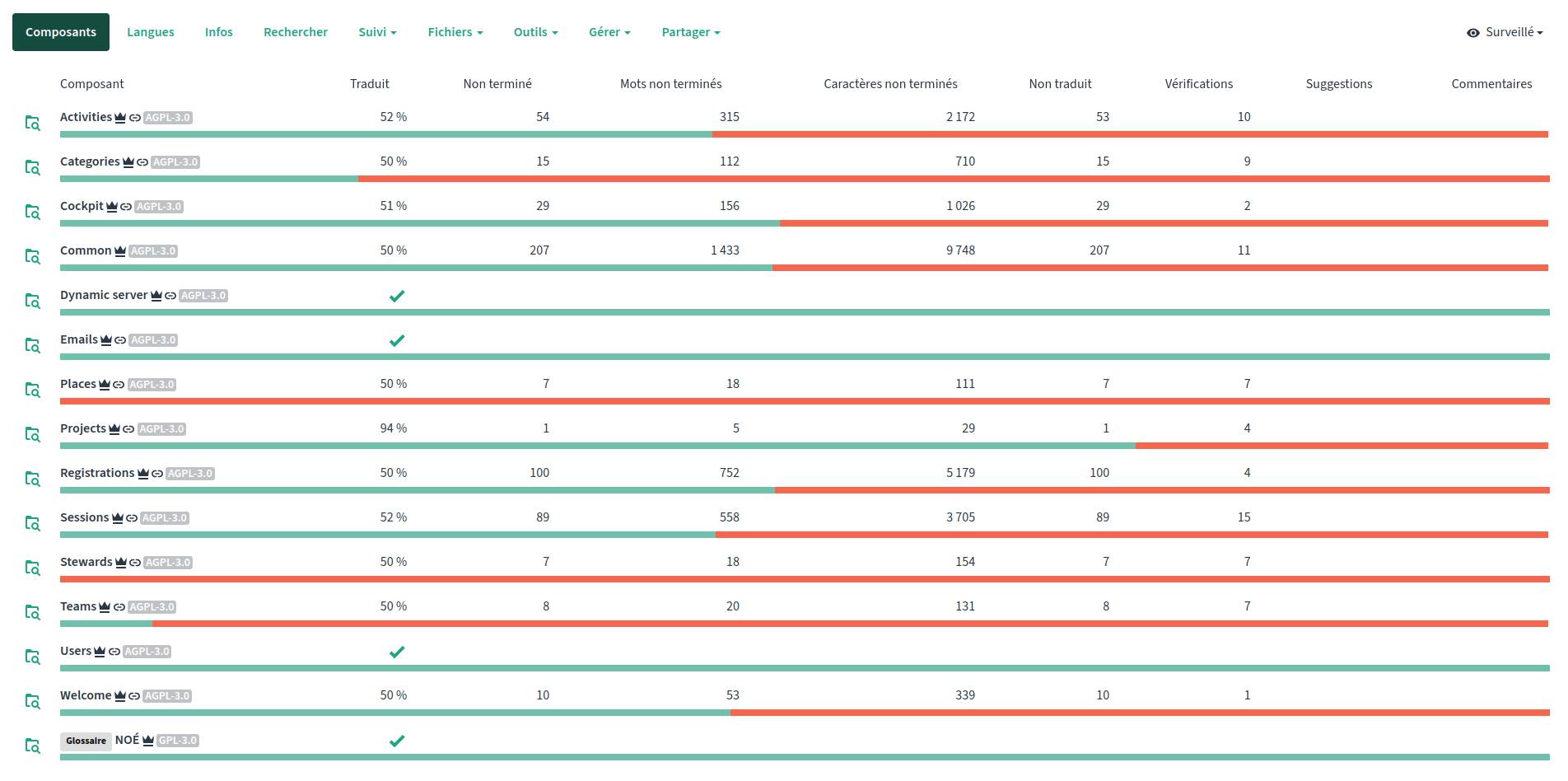Open the Projects component link
Image resolution: width=1568 pixels, height=781 pixels.
(x=82, y=428)
